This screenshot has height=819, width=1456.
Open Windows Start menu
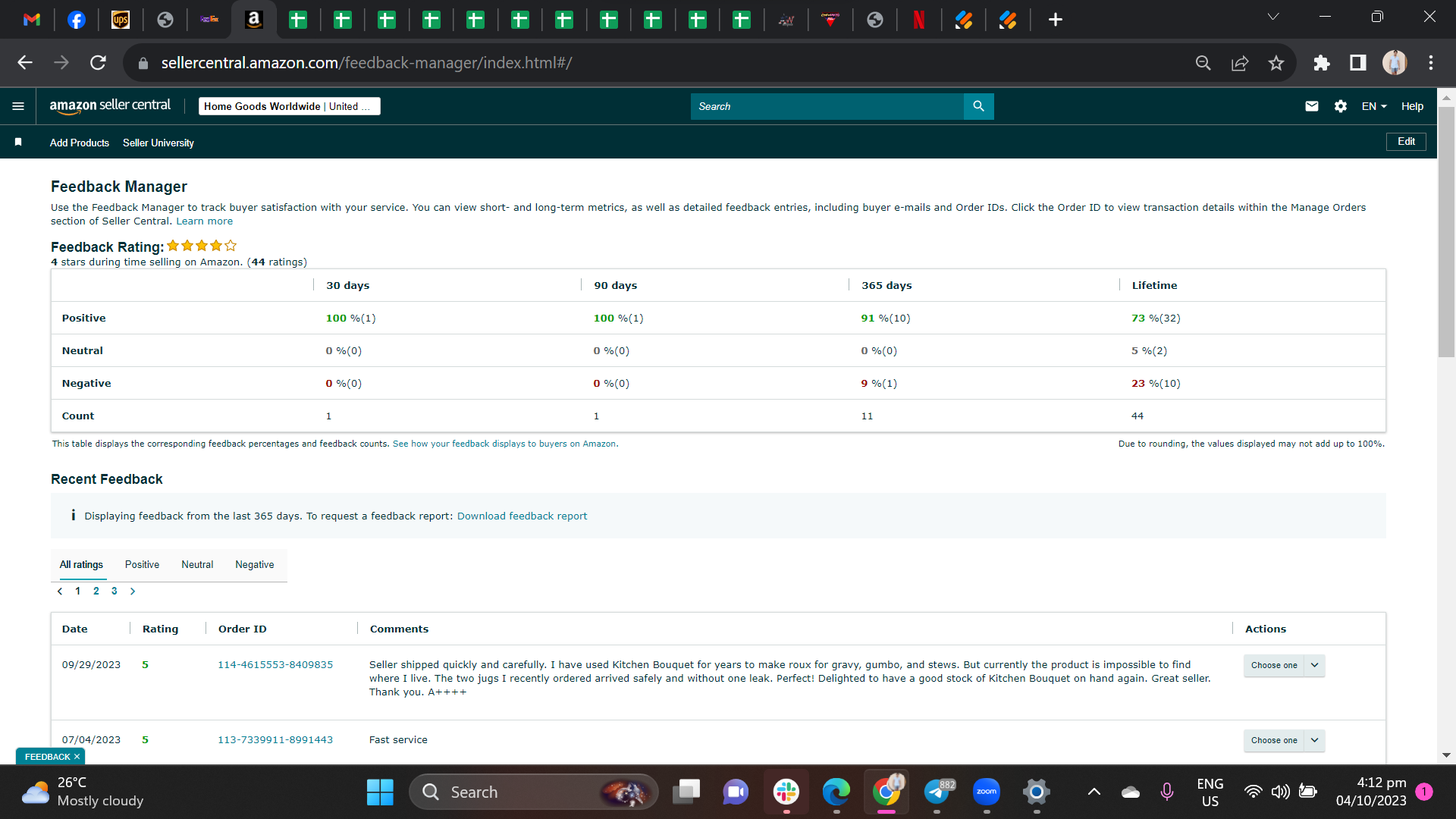coord(380,792)
